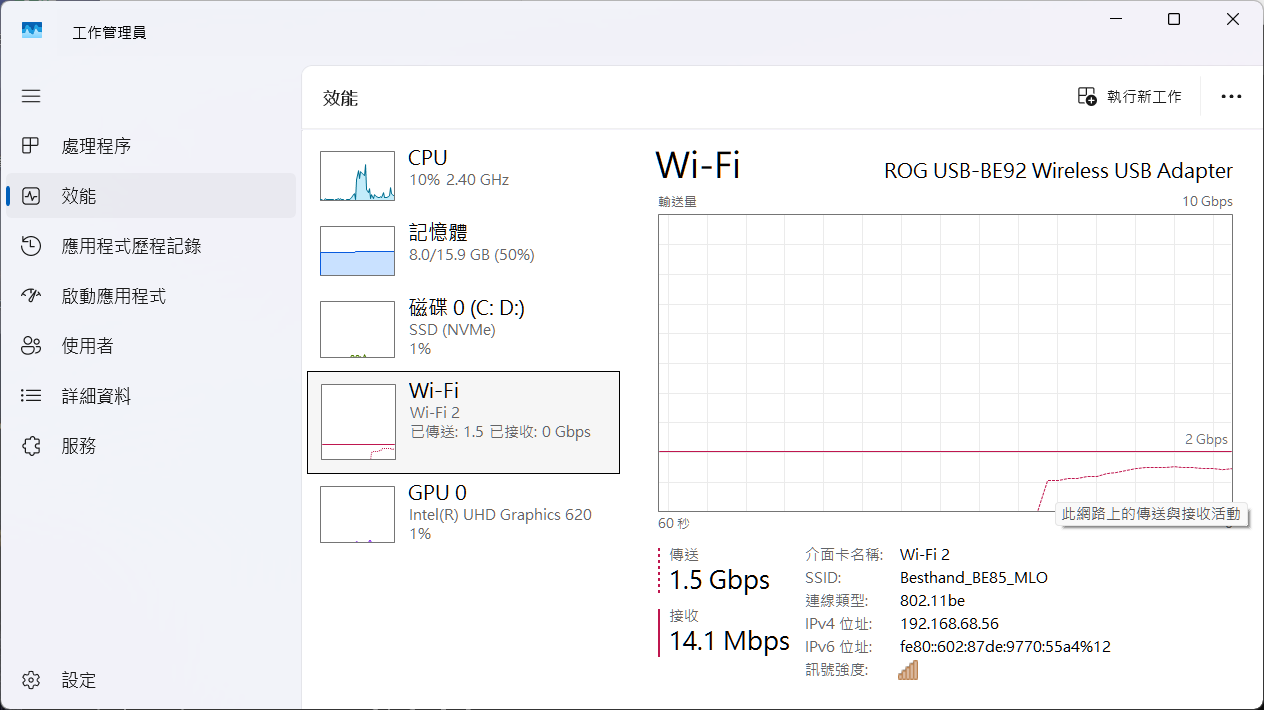This screenshot has width=1264, height=710.
Task: Select the 記憶體 memory entry
Action: pos(463,243)
